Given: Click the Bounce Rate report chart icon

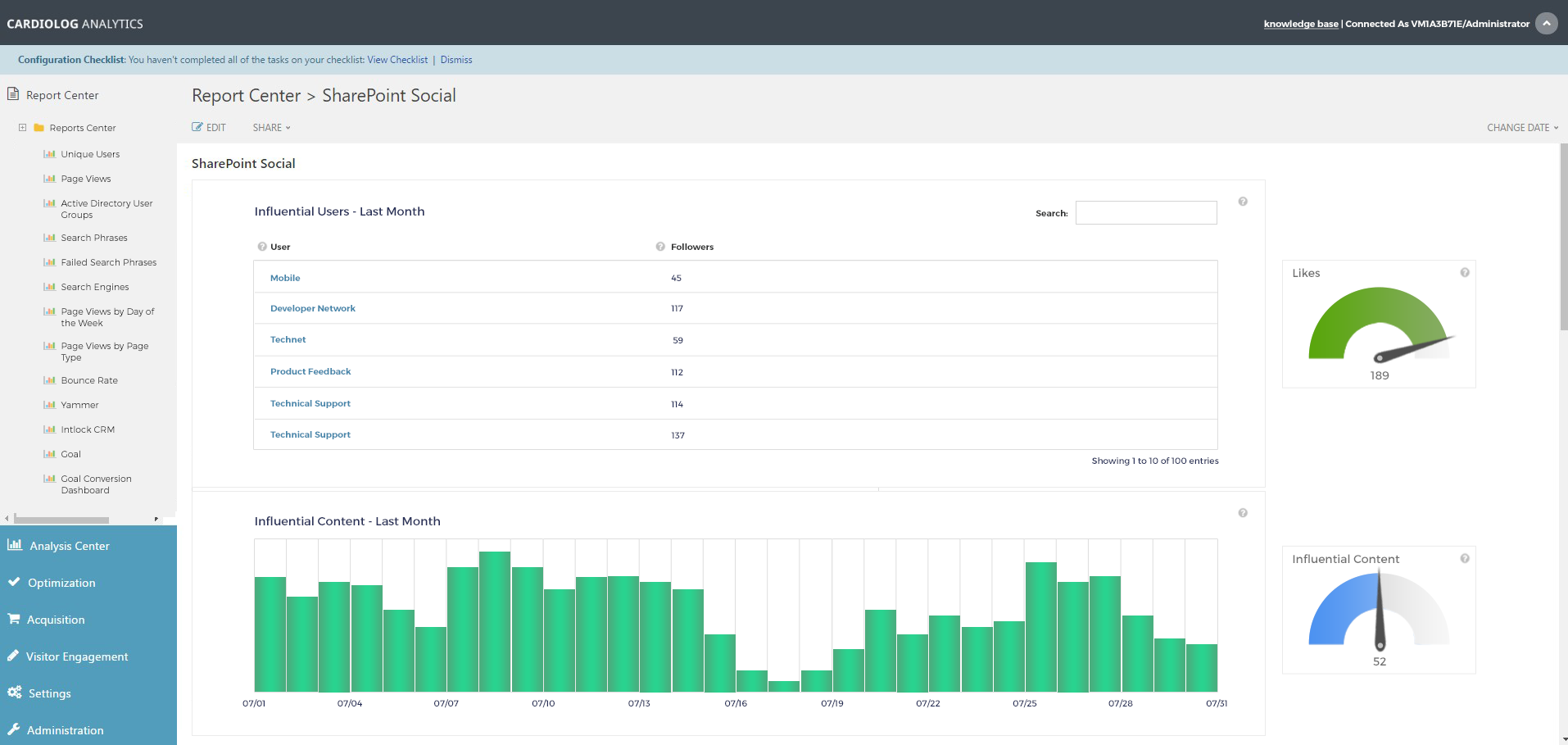Looking at the screenshot, I should (50, 380).
